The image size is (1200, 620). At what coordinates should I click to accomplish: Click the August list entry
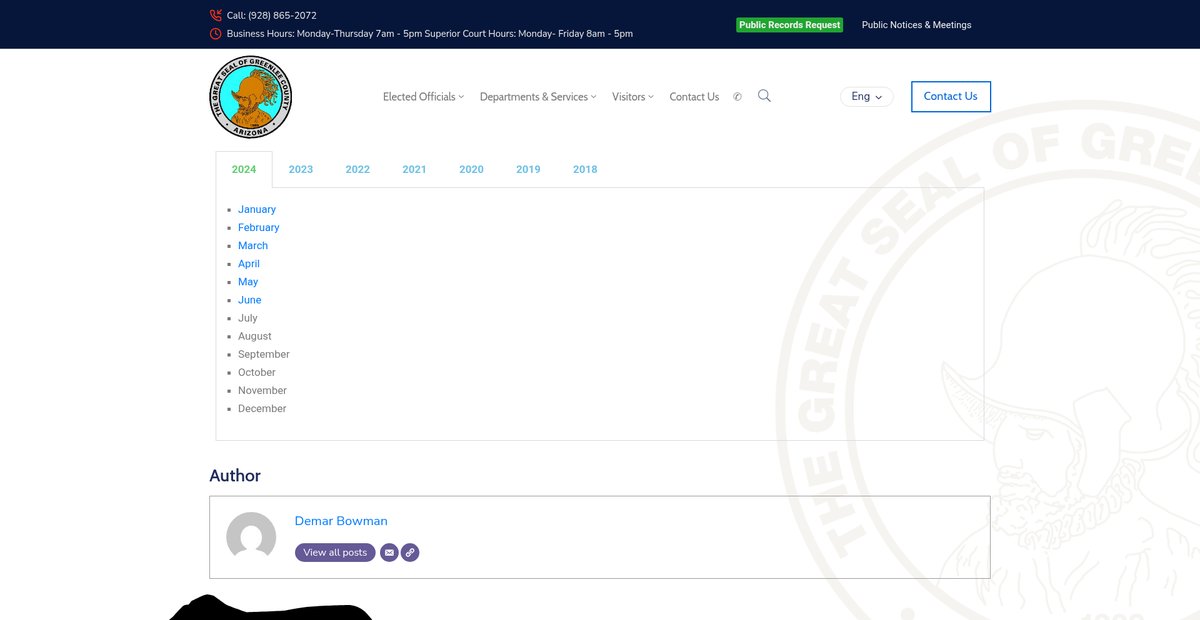tap(255, 336)
